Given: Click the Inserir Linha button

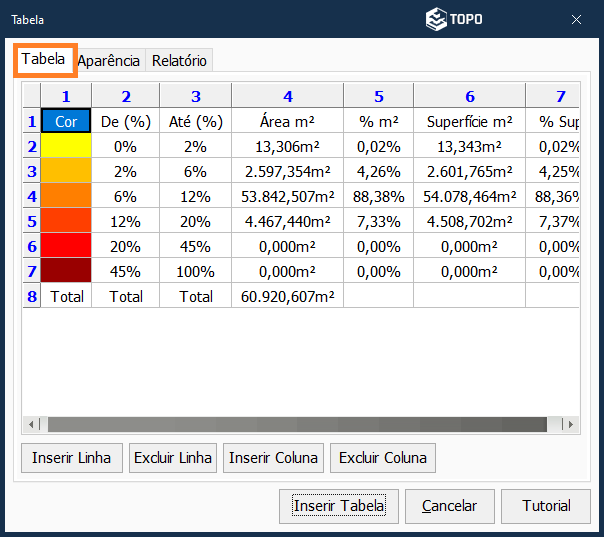Looking at the screenshot, I should coord(72,458).
